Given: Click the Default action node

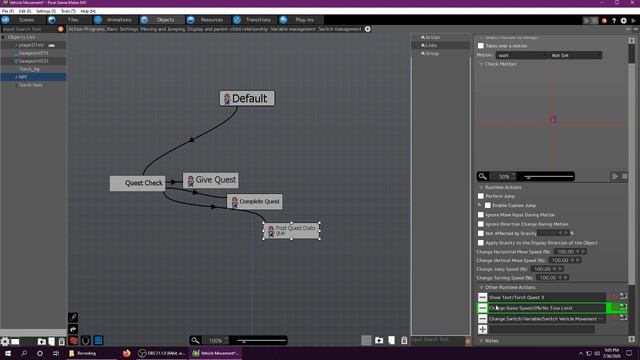Looking at the screenshot, I should point(247,98).
